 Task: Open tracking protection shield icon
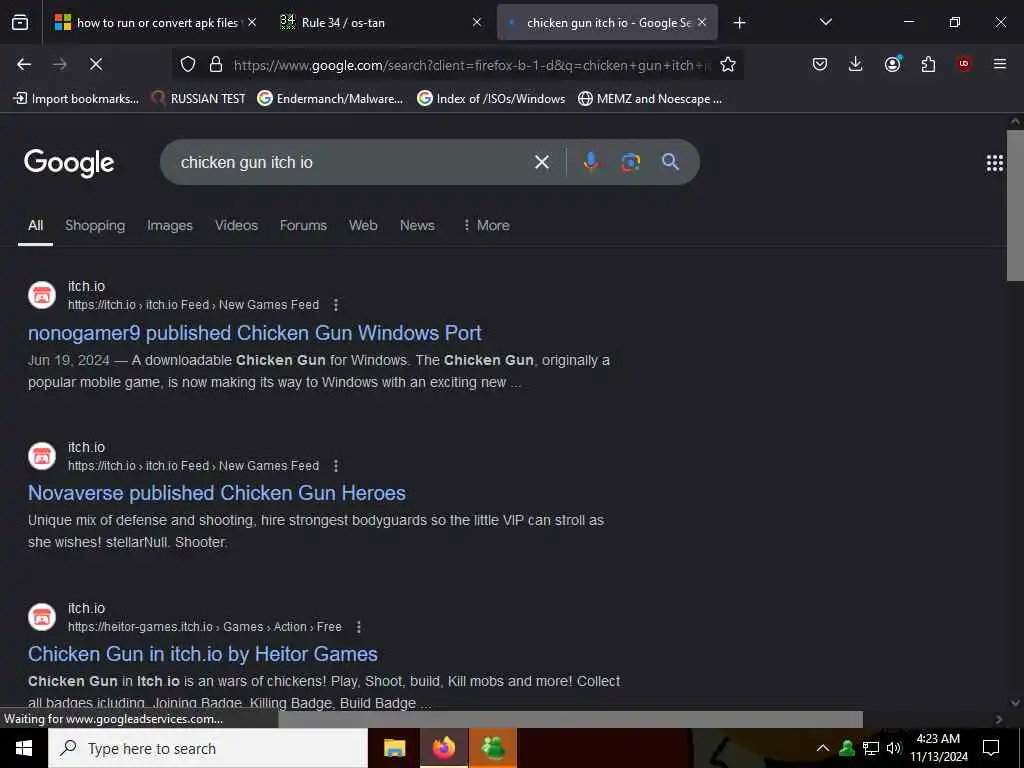point(188,64)
